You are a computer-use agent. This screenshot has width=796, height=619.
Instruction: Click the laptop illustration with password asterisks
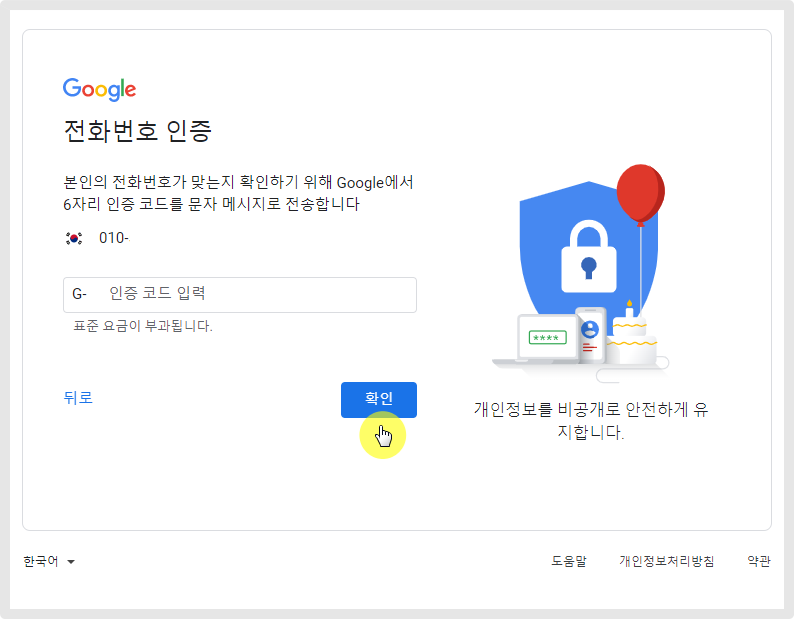point(547,339)
